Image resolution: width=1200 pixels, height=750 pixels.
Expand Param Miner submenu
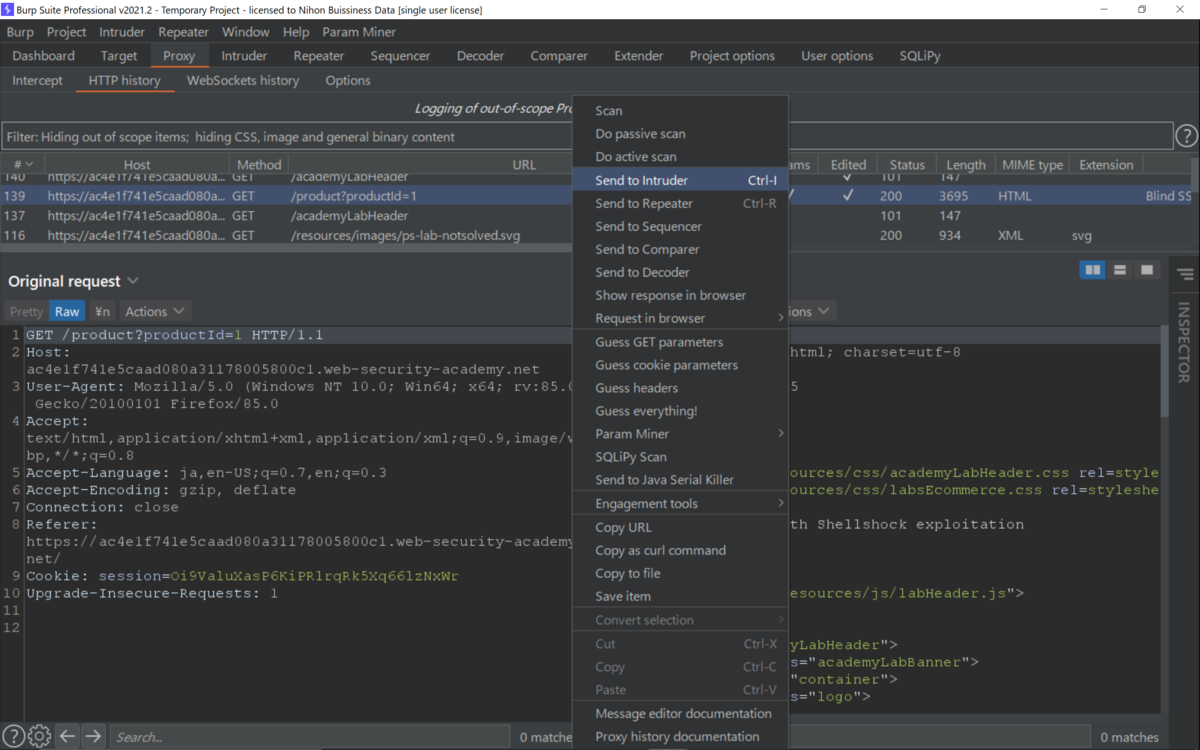pos(680,434)
